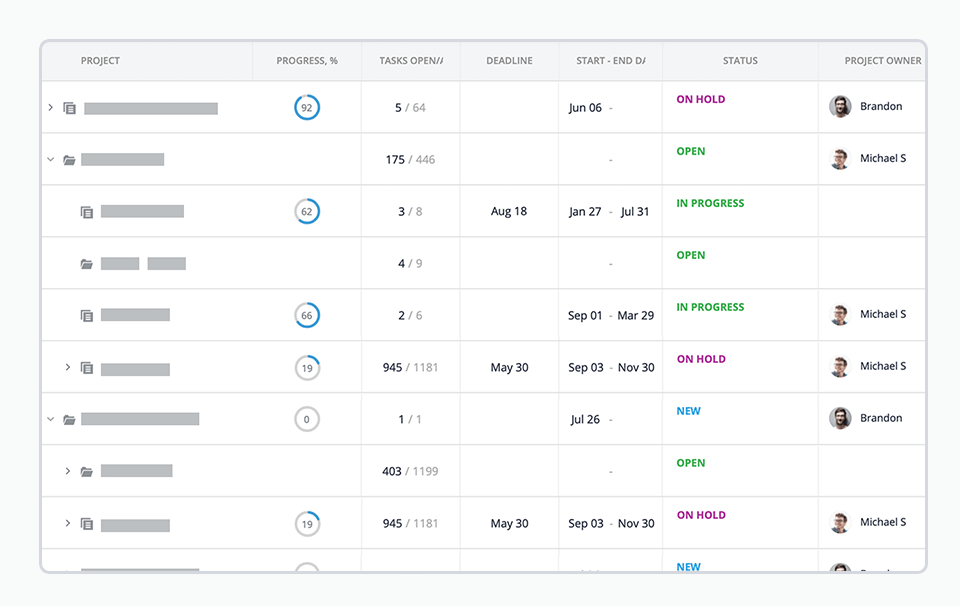960x606 pixels.
Task: Click the 92 percent progress circle
Action: coord(307,108)
